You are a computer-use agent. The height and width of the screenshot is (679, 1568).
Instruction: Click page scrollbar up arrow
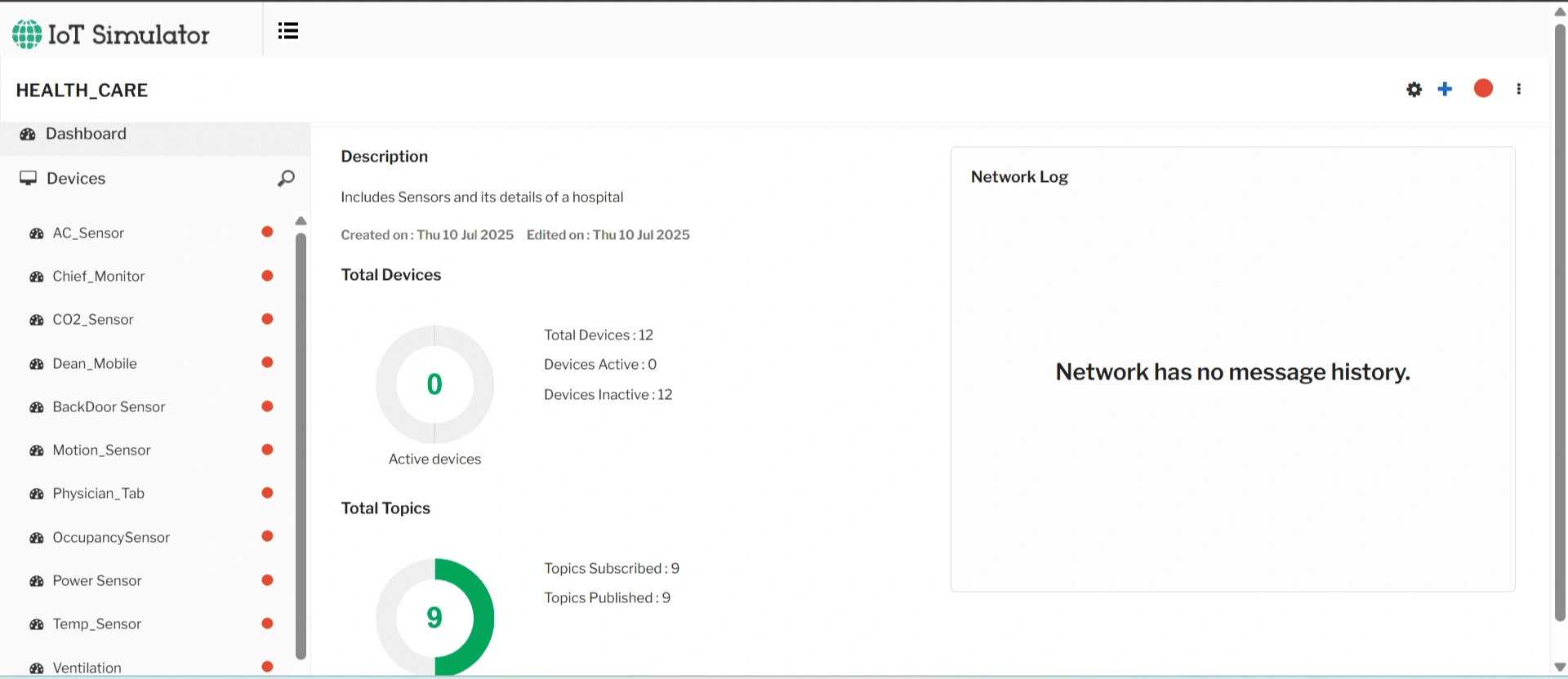click(1560, 11)
